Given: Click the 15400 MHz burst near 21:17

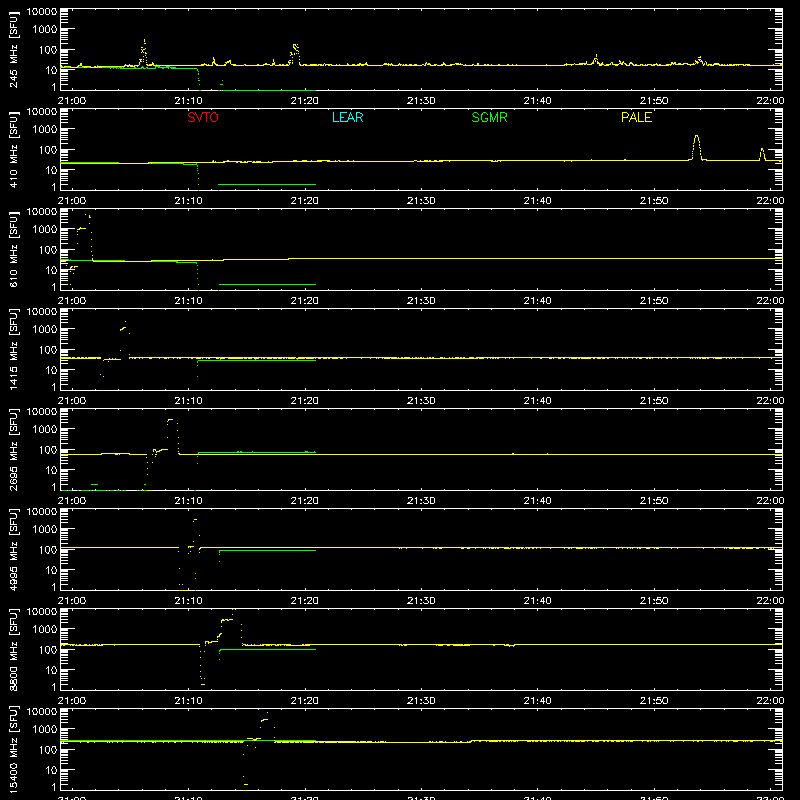Looking at the screenshot, I should point(265,726).
